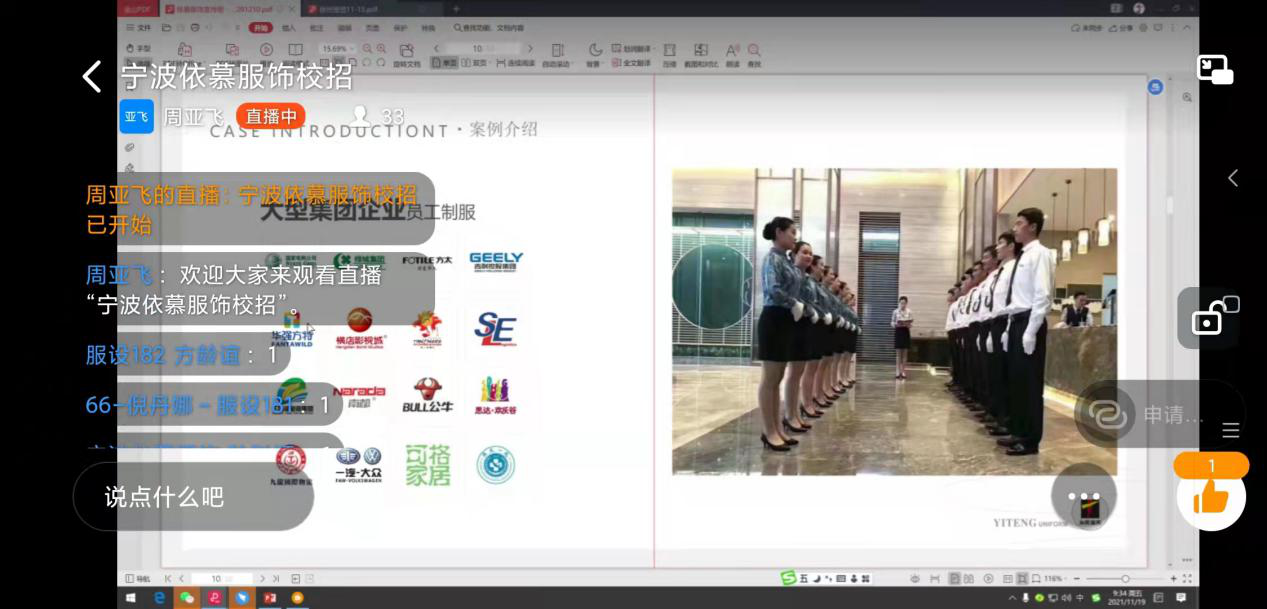Image resolution: width=1267 pixels, height=609 pixels.
Task: Expand the side panel with the left chevron
Action: pos(1233,178)
